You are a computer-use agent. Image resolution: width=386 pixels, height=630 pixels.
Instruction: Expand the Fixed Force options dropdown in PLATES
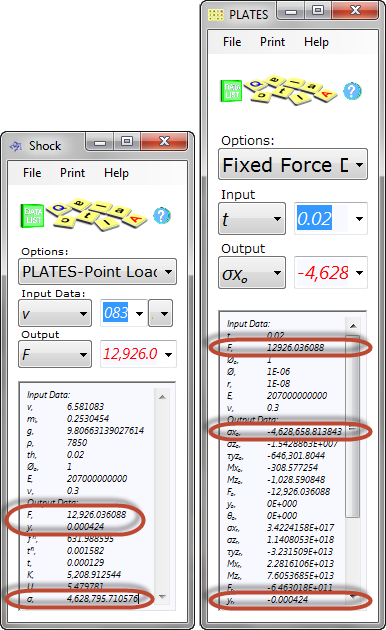359,164
